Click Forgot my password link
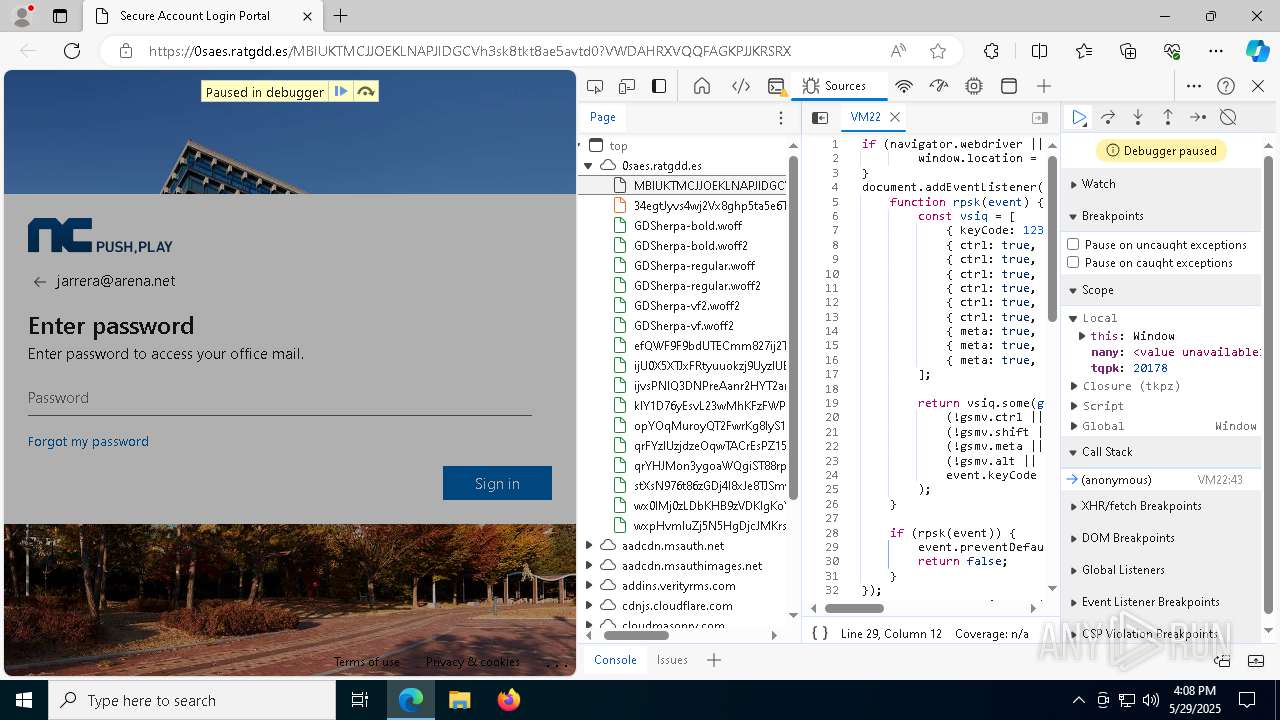This screenshot has width=1280, height=720. [x=88, y=441]
